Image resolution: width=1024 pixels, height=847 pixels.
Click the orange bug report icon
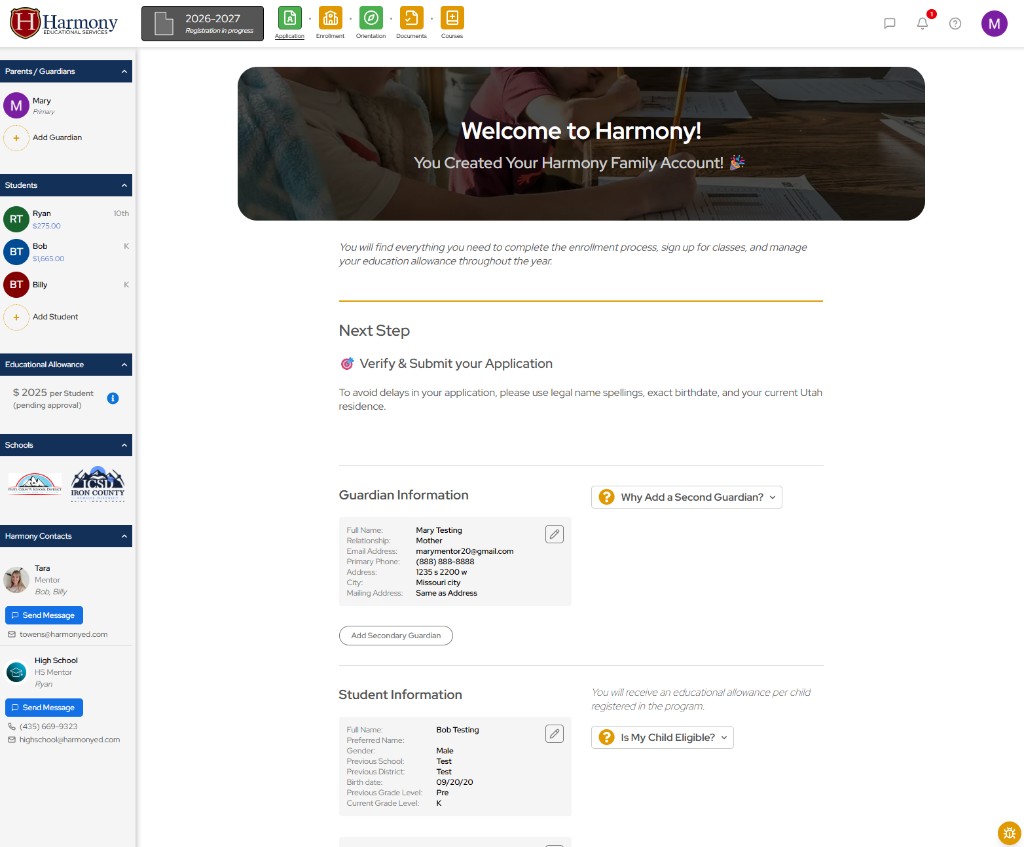(x=1009, y=833)
